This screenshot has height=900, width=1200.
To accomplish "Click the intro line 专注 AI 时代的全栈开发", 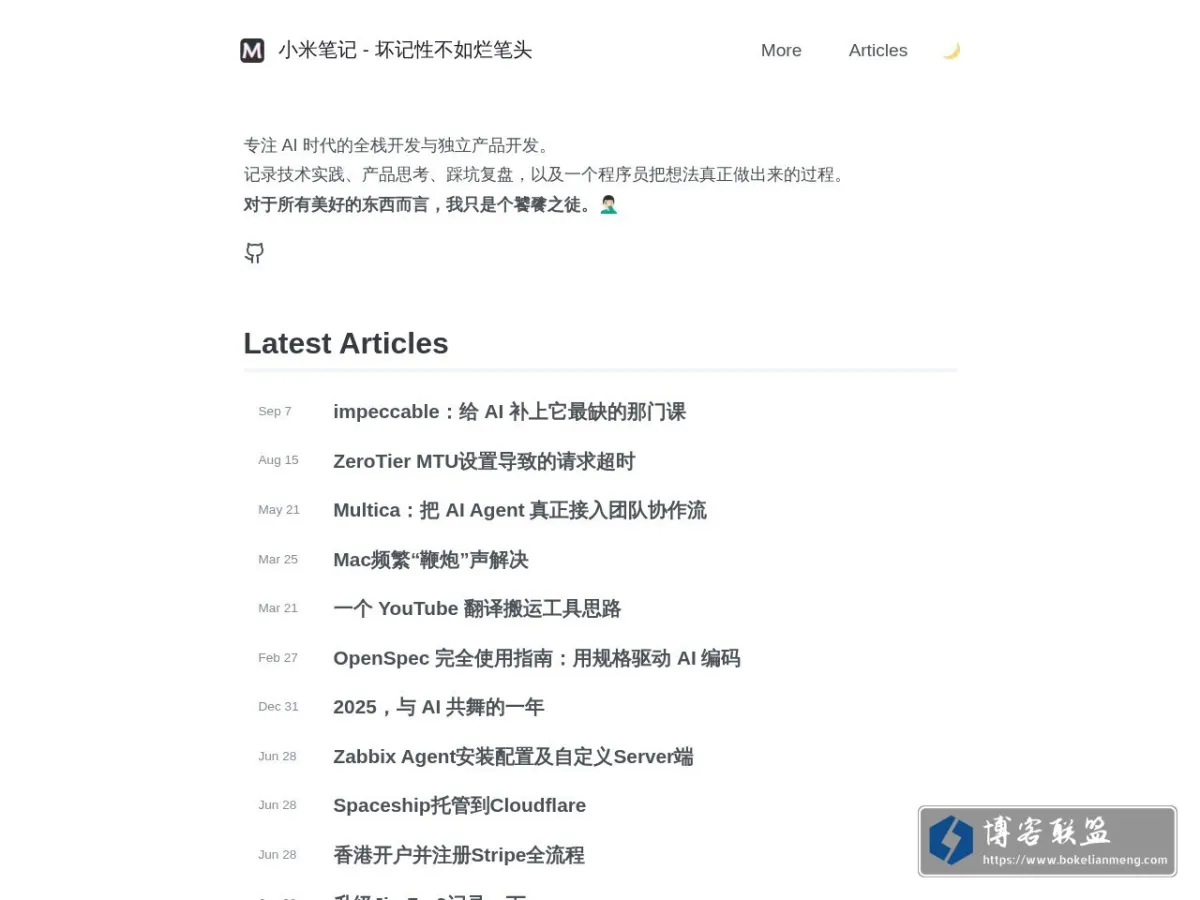I will 397,146.
